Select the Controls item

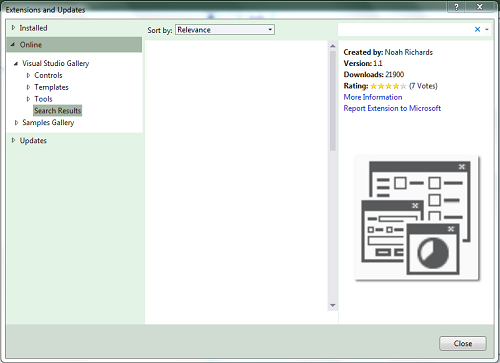pos(48,75)
